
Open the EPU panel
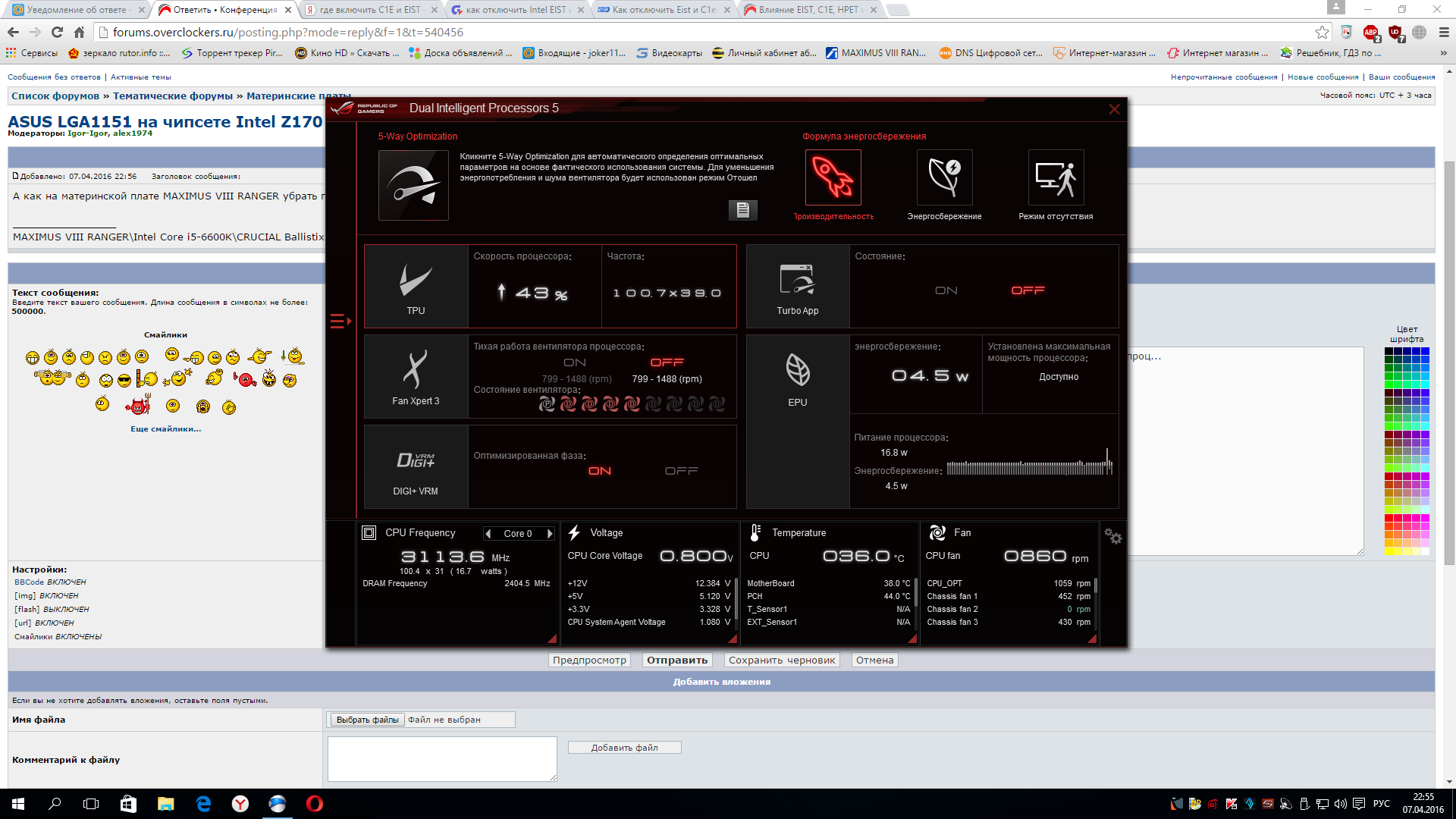point(797,377)
